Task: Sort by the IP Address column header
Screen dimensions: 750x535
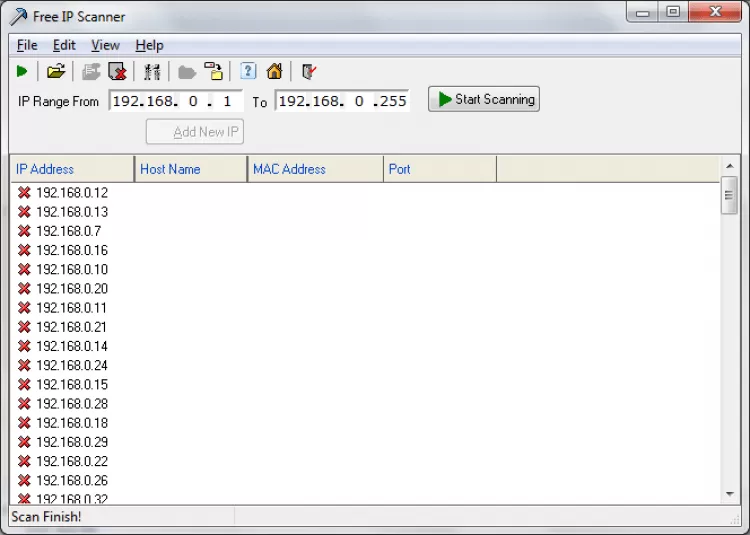Action: click(72, 169)
